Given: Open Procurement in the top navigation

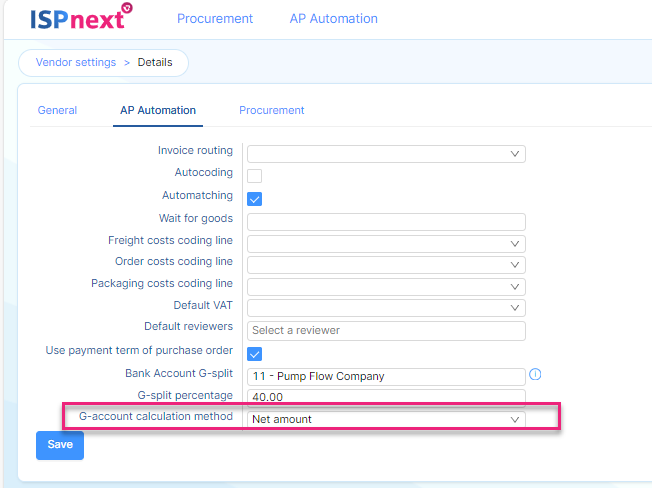Looking at the screenshot, I should click(x=215, y=19).
